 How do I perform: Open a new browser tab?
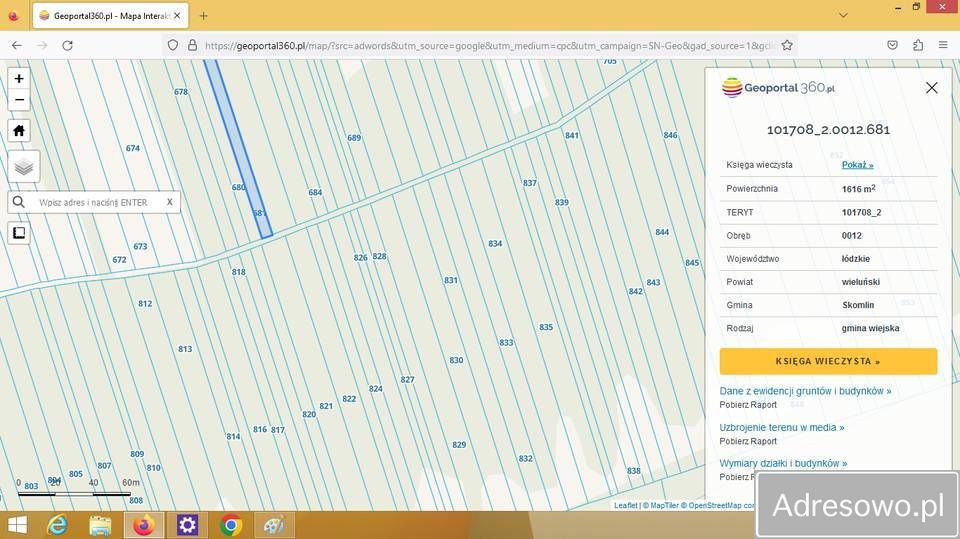point(203,16)
